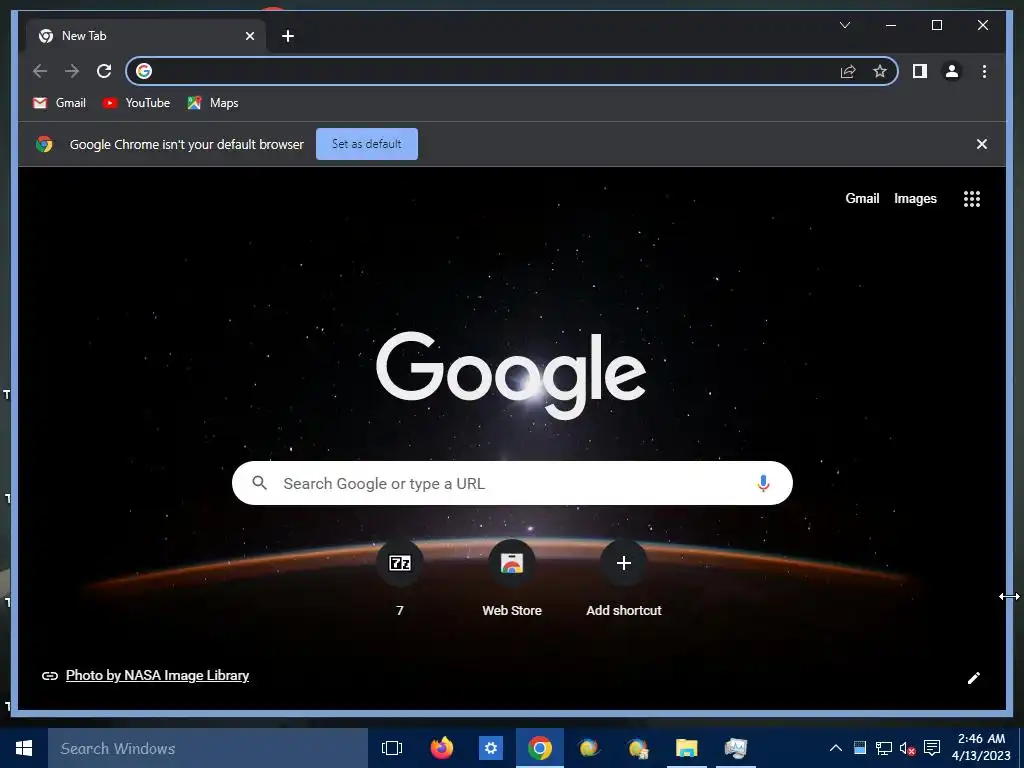Open Photo by NASA Image Library link

point(157,675)
